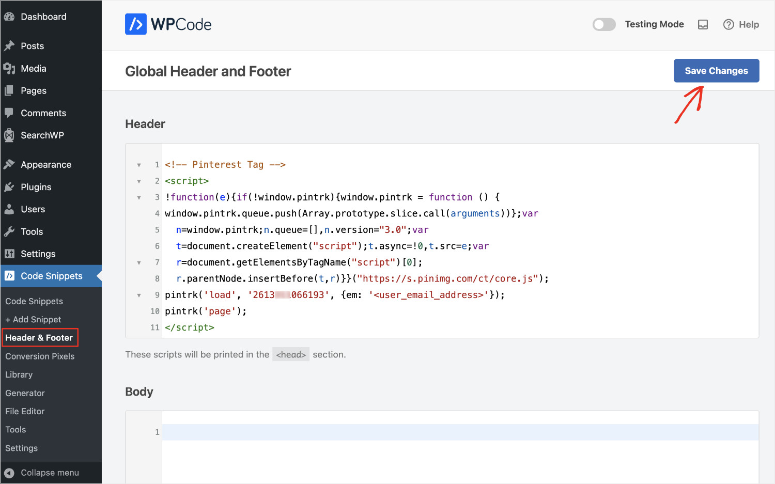Select the Code Snippets main menu
The height and width of the screenshot is (484, 775).
pyautogui.click(x=50, y=276)
